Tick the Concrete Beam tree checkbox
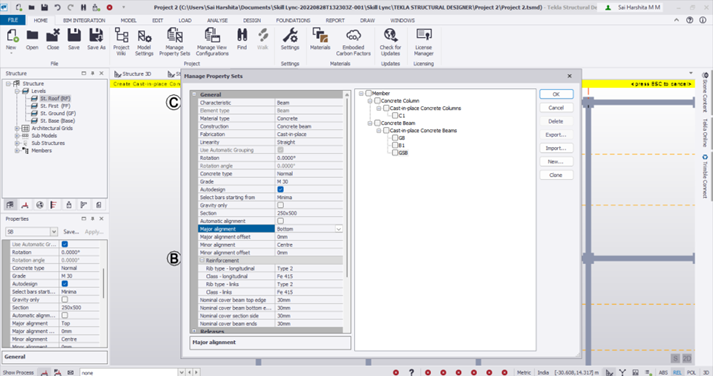Image resolution: width=713 pixels, height=376 pixels. (377, 123)
